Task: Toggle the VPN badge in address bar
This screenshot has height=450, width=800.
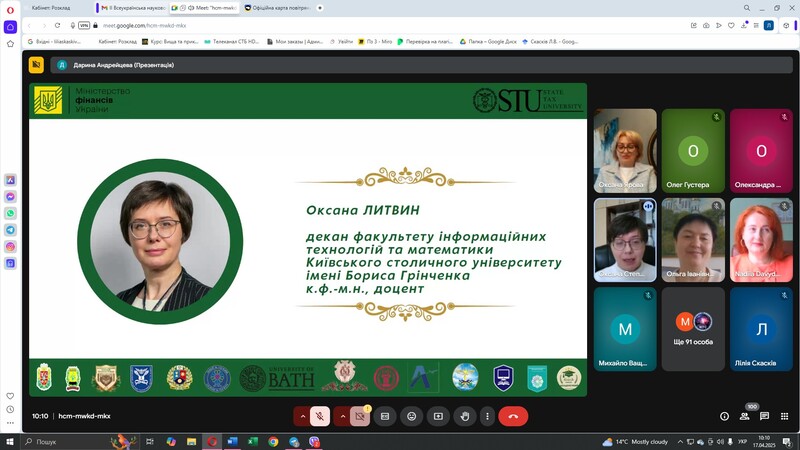Action: (84, 26)
